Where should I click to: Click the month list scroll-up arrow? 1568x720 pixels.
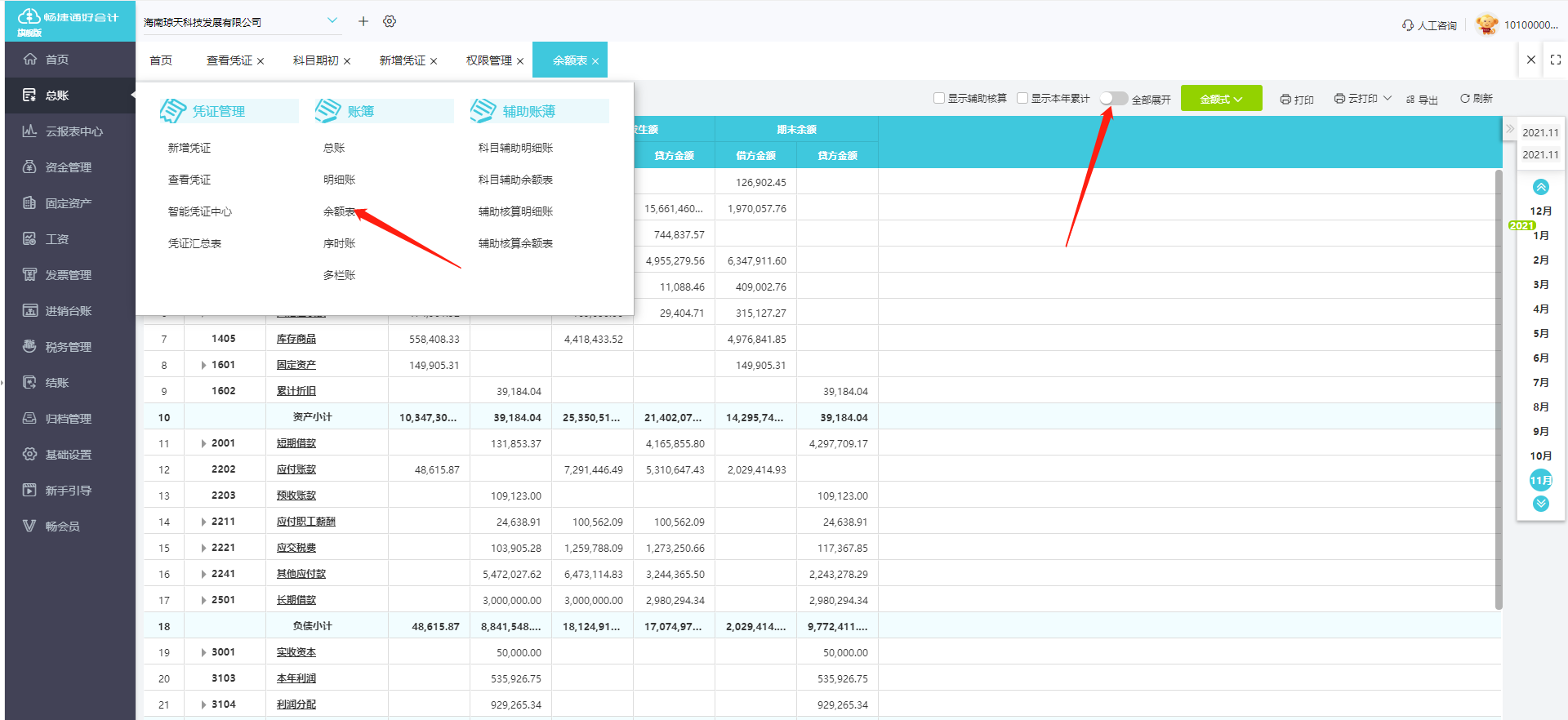1540,187
